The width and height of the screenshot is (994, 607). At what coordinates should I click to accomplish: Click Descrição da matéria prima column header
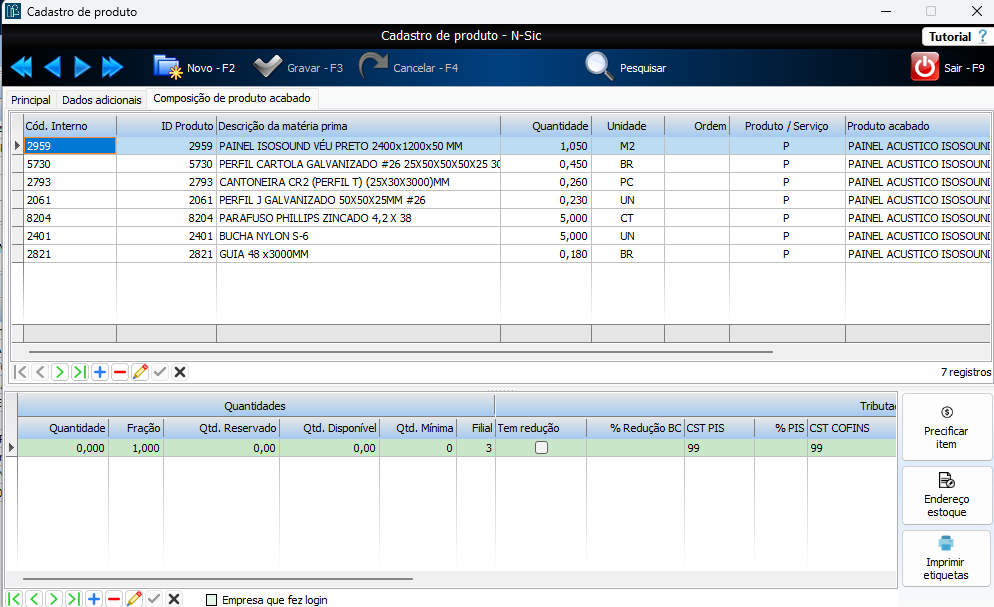[x=358, y=126]
